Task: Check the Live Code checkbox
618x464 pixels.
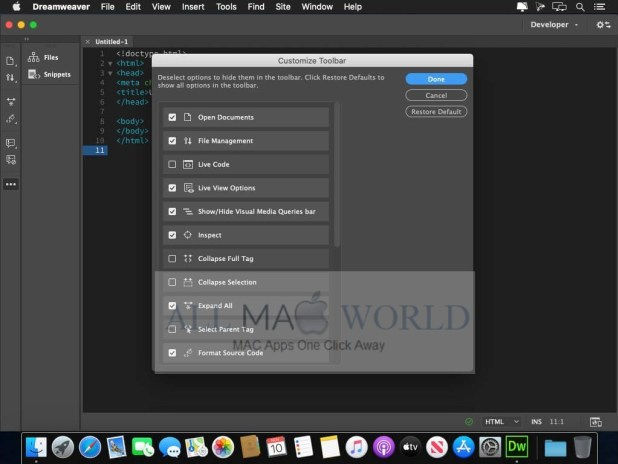Action: pyautogui.click(x=172, y=164)
